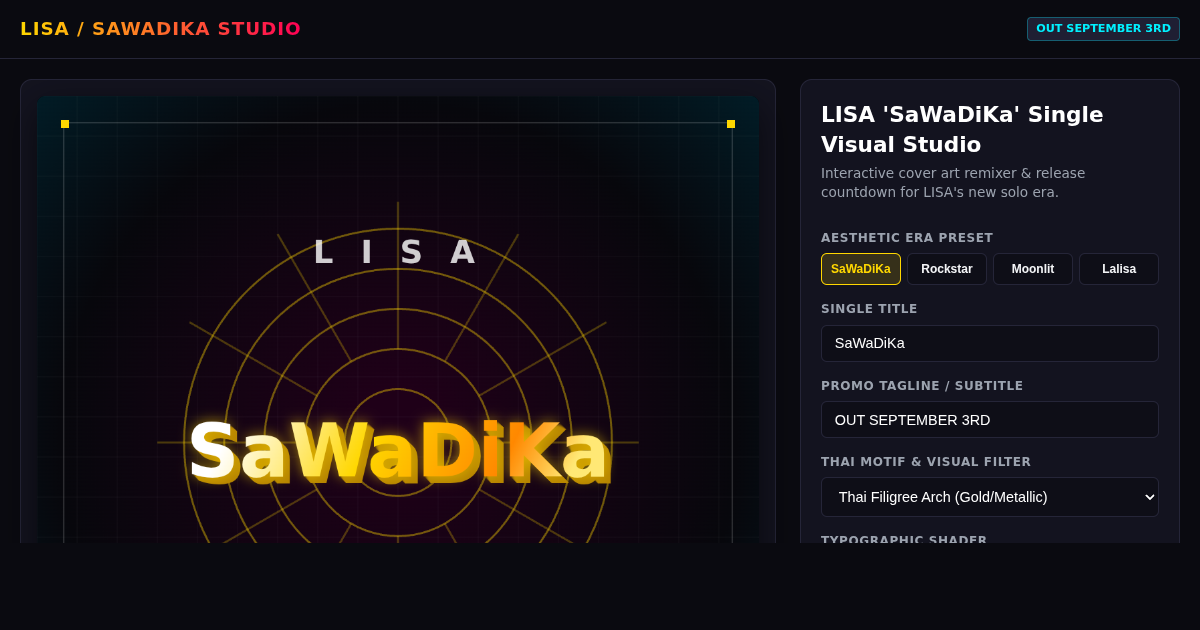Select the Moonlit era preset

pos(1033,269)
